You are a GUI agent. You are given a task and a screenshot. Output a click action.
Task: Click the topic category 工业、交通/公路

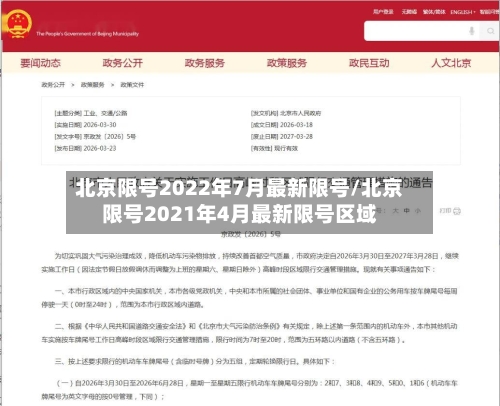105,113
